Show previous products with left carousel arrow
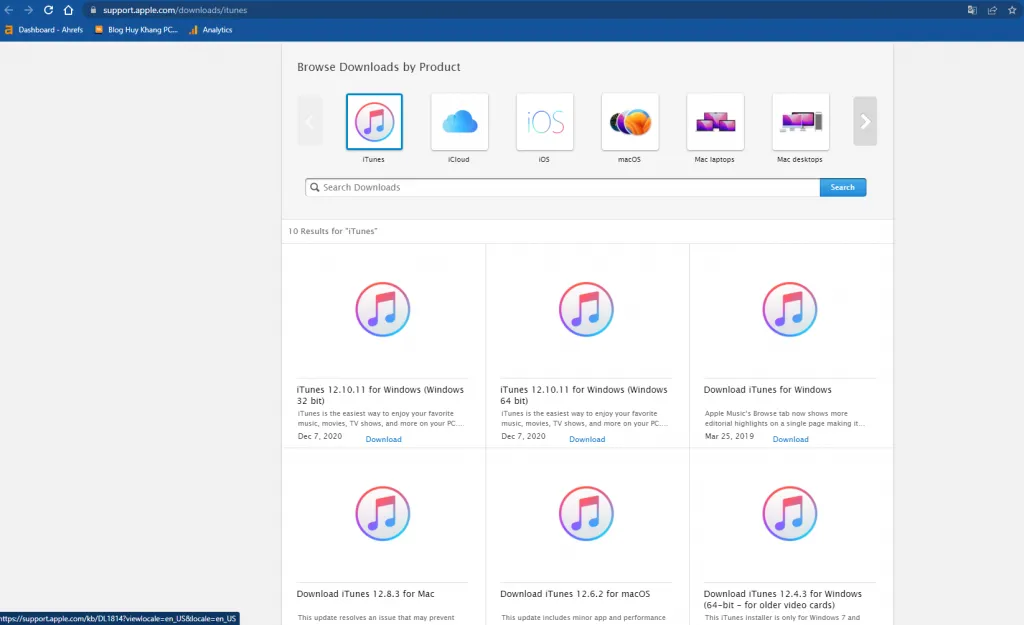1024x625 pixels. click(310, 121)
